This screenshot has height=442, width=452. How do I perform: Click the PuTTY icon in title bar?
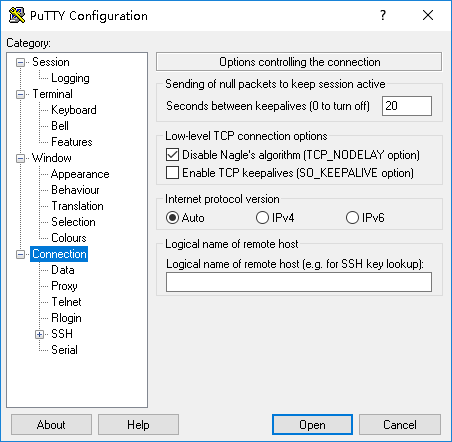(x=17, y=15)
